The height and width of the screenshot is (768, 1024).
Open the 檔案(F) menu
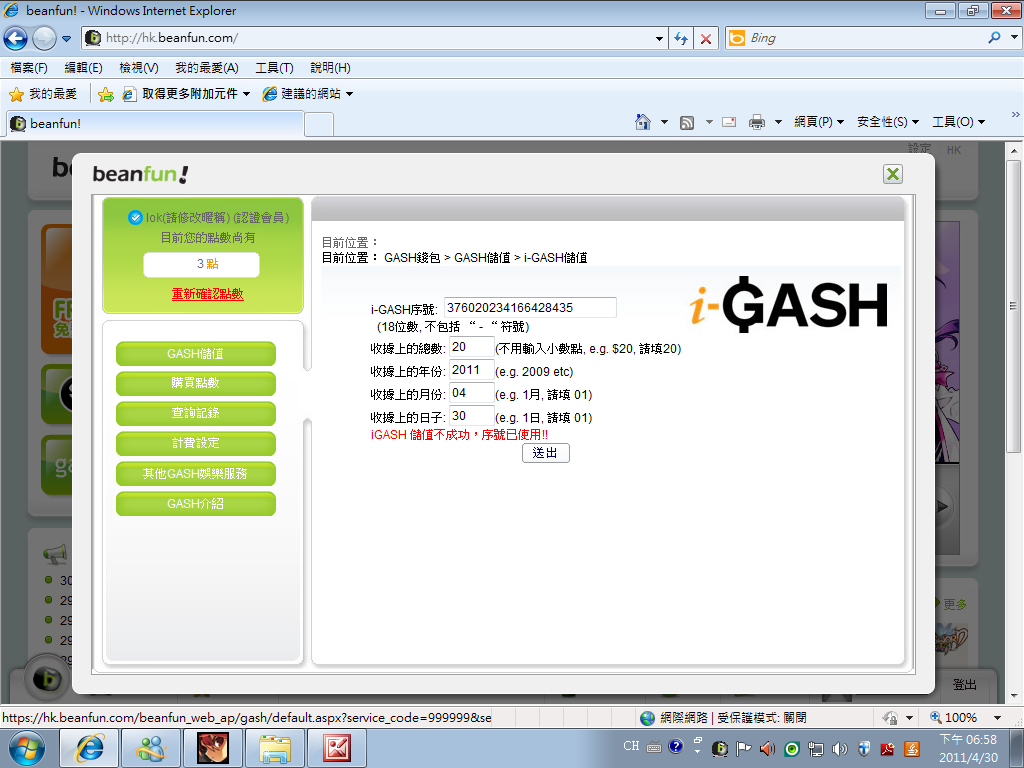point(29,68)
